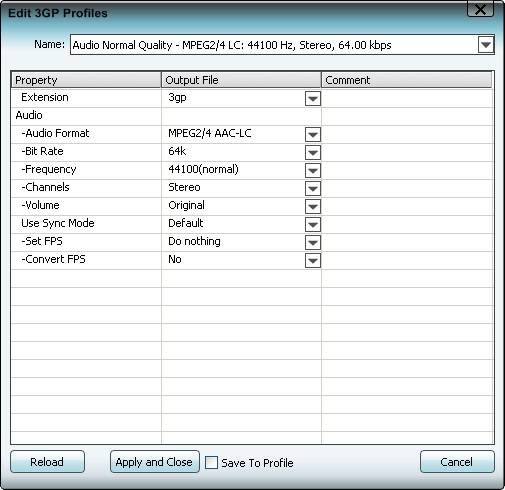Click the 'Default' sync mode value

click(186, 223)
